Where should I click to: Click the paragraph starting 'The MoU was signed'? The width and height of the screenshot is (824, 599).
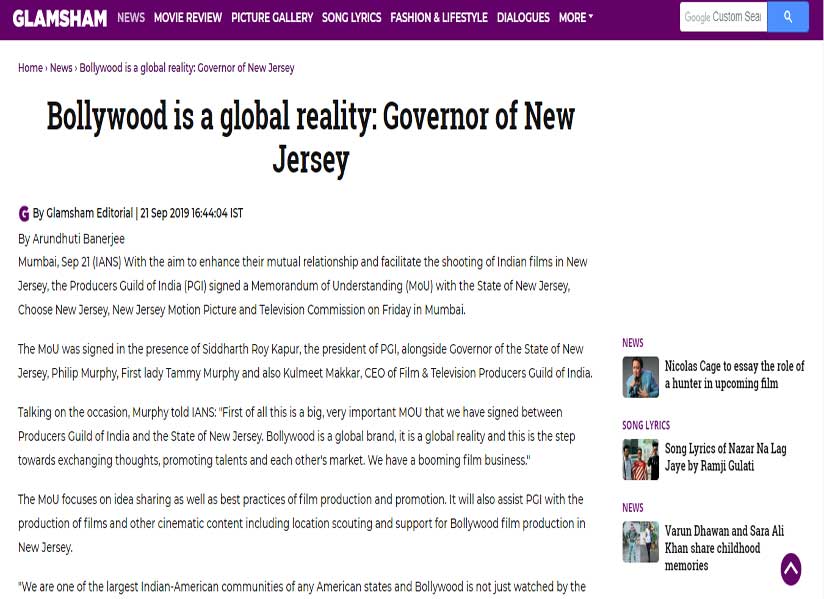pyautogui.click(x=305, y=361)
